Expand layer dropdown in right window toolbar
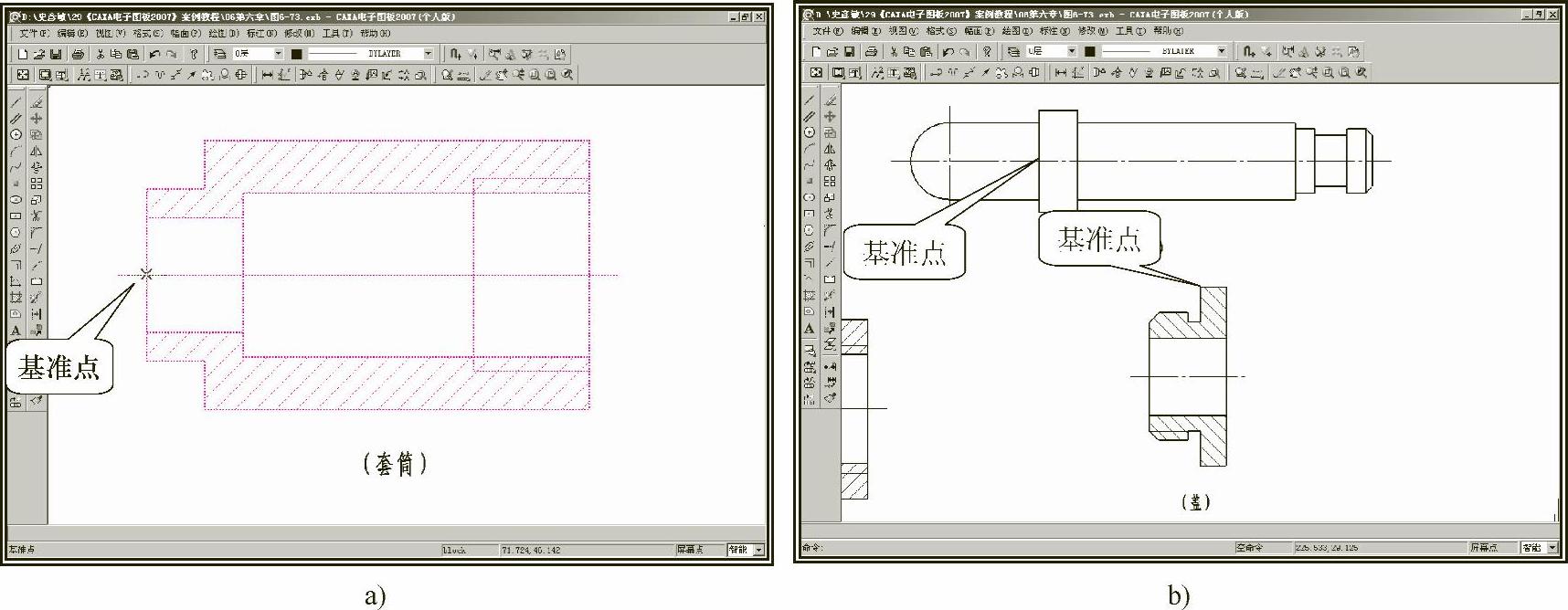 (x=1072, y=51)
